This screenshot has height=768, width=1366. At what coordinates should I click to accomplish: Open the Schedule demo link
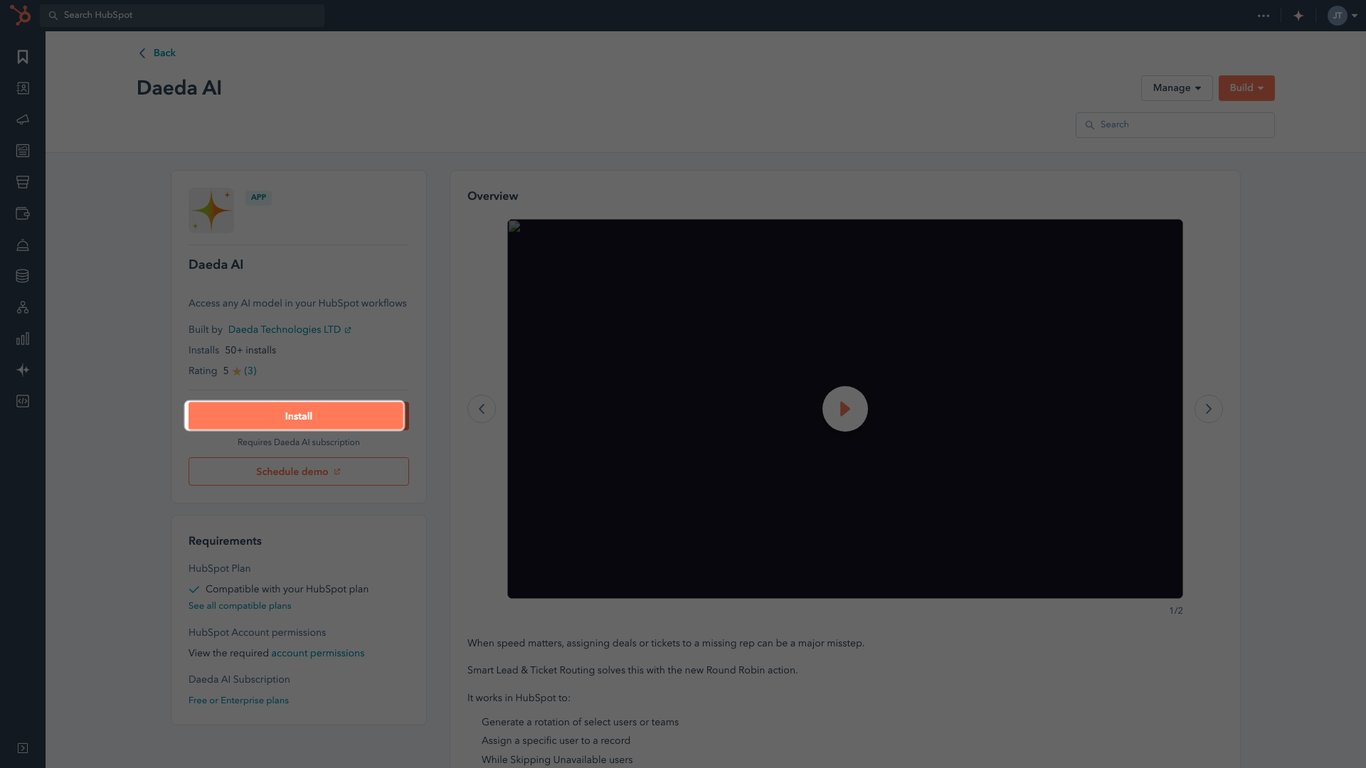pyautogui.click(x=298, y=470)
